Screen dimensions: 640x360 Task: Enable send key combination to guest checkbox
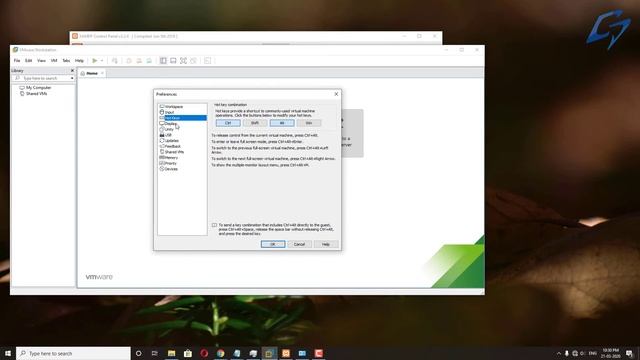214,225
